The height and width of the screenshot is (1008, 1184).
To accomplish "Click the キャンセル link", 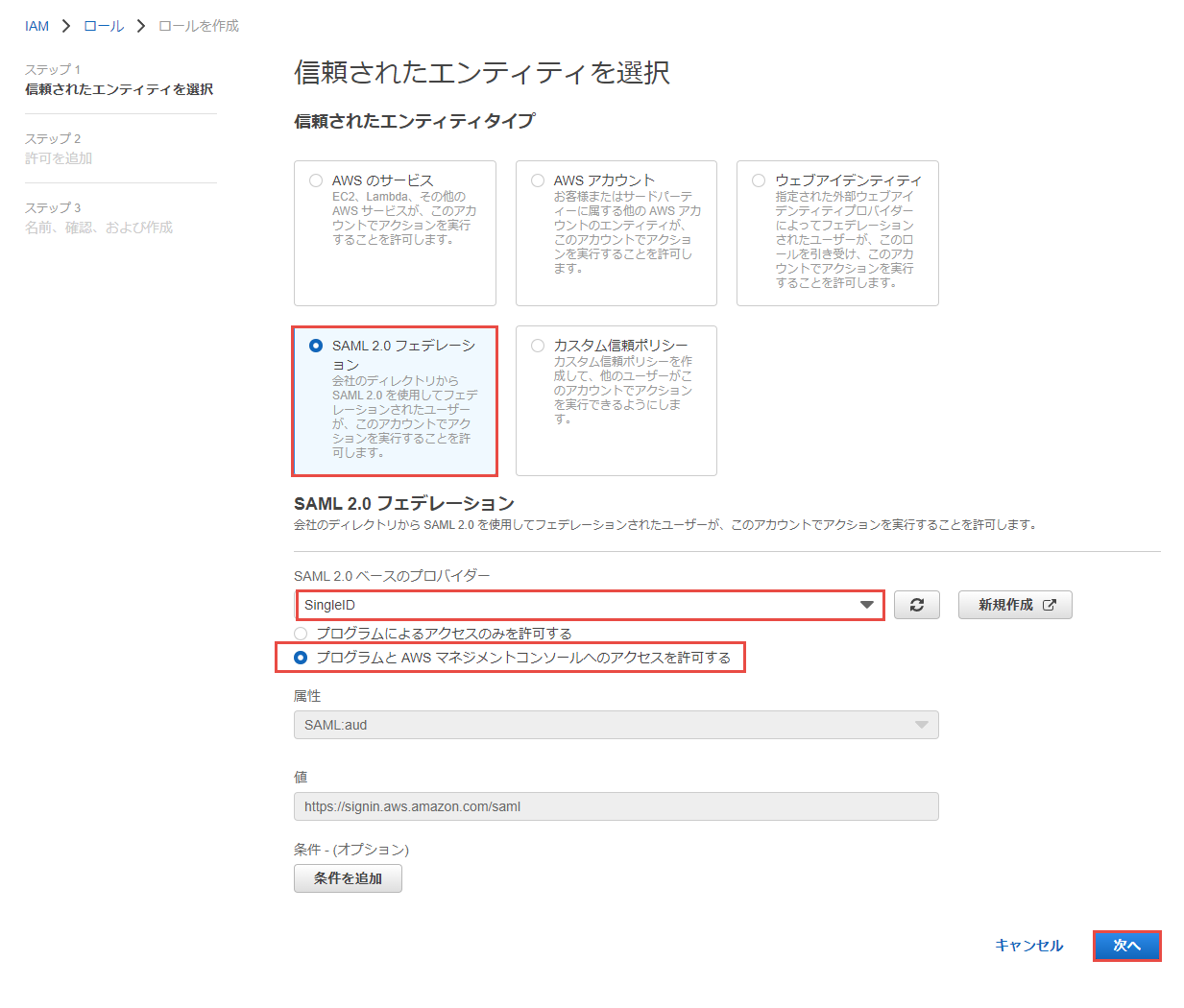I will click(x=1028, y=946).
